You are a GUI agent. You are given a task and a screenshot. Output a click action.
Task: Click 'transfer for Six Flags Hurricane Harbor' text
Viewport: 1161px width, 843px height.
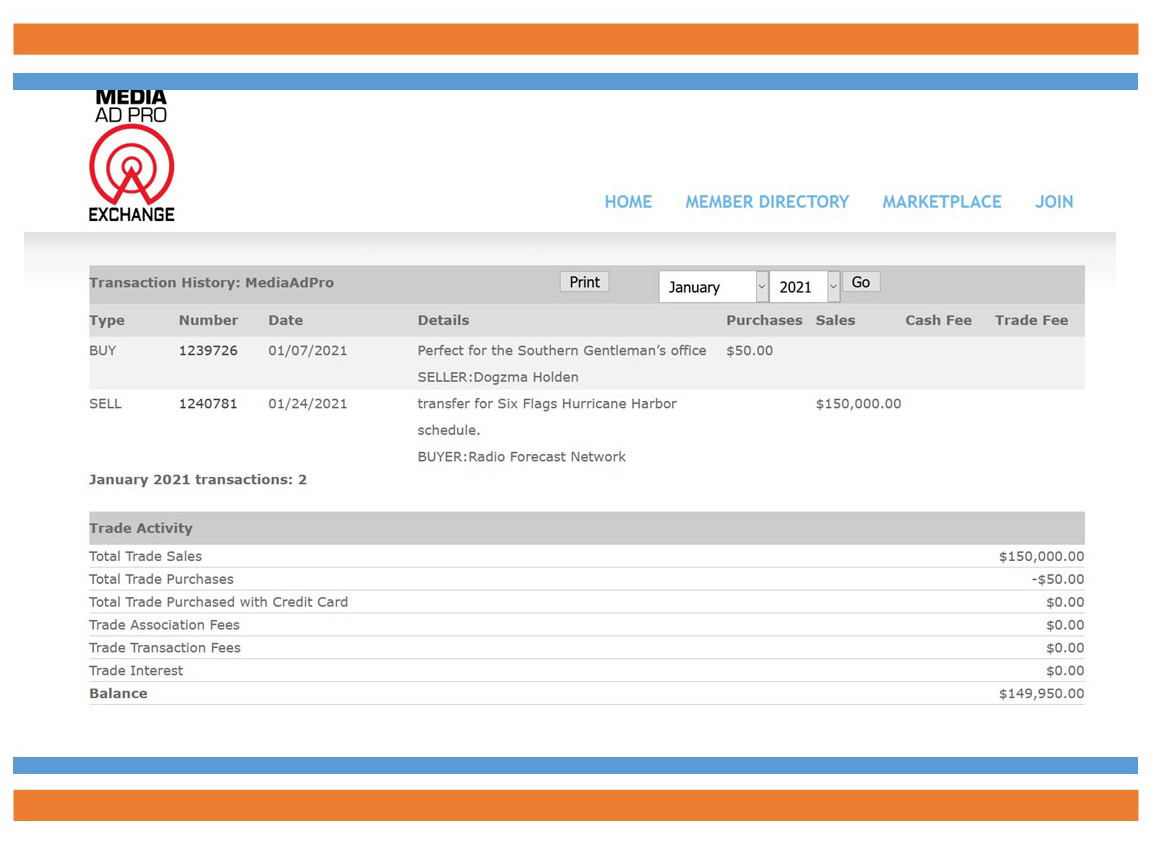(546, 404)
